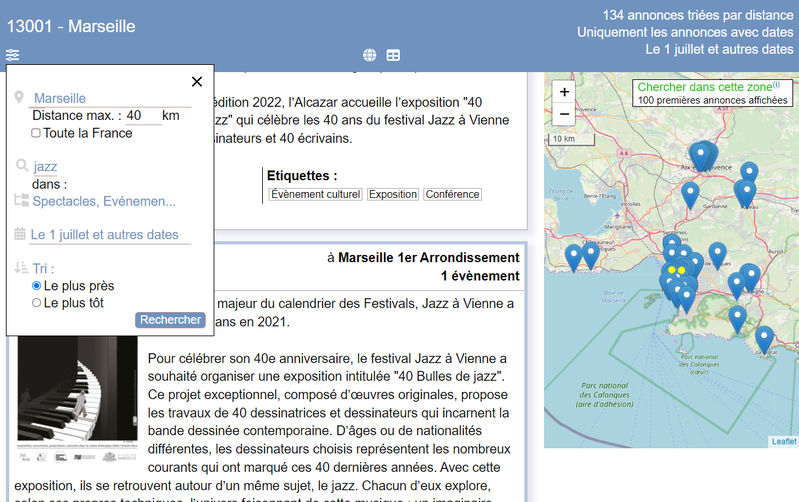Click the calendar icon in filters
This screenshot has width=799, height=502.
20,234
